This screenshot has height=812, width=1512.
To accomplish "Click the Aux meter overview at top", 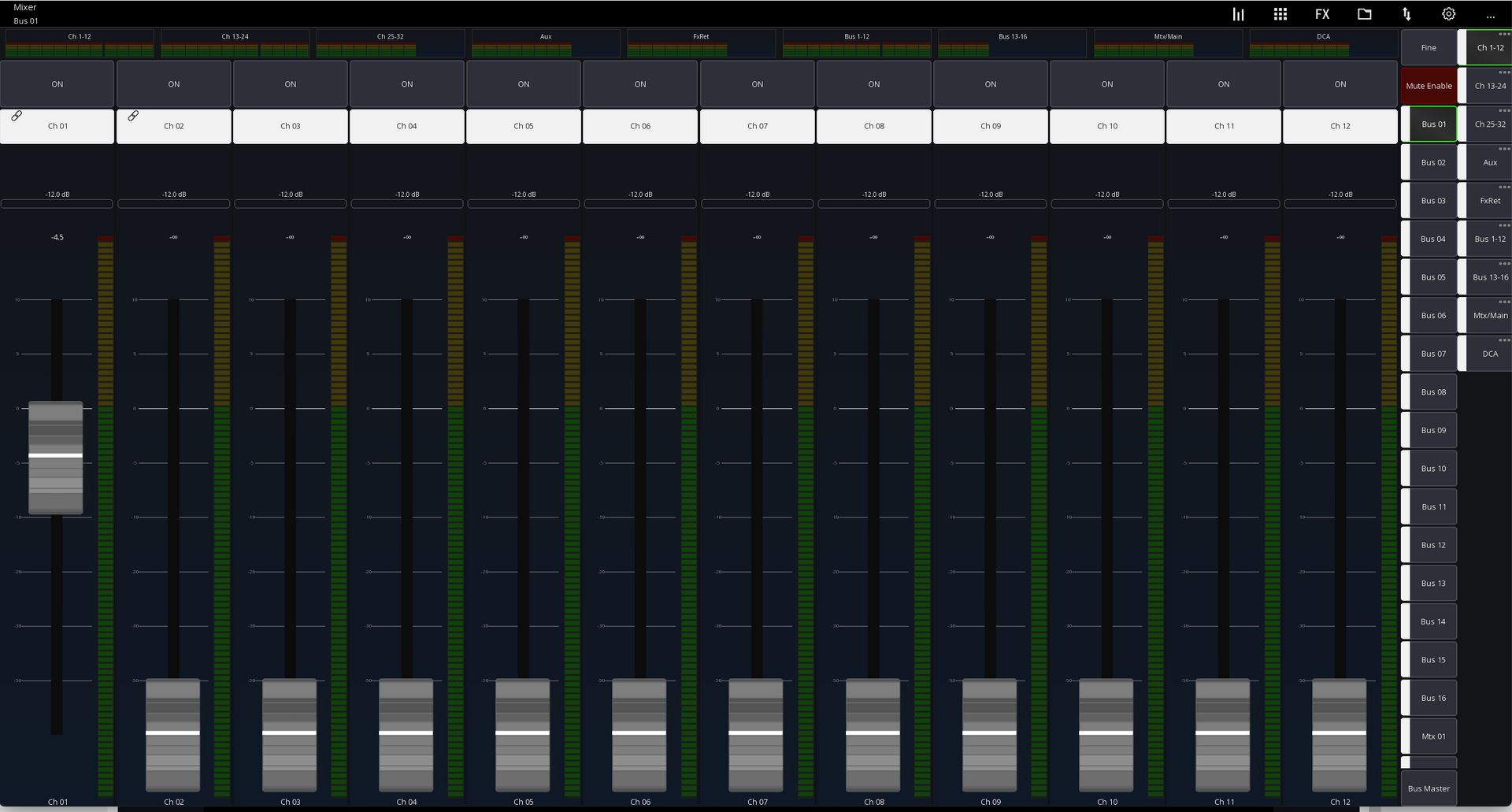I will 546,44.
